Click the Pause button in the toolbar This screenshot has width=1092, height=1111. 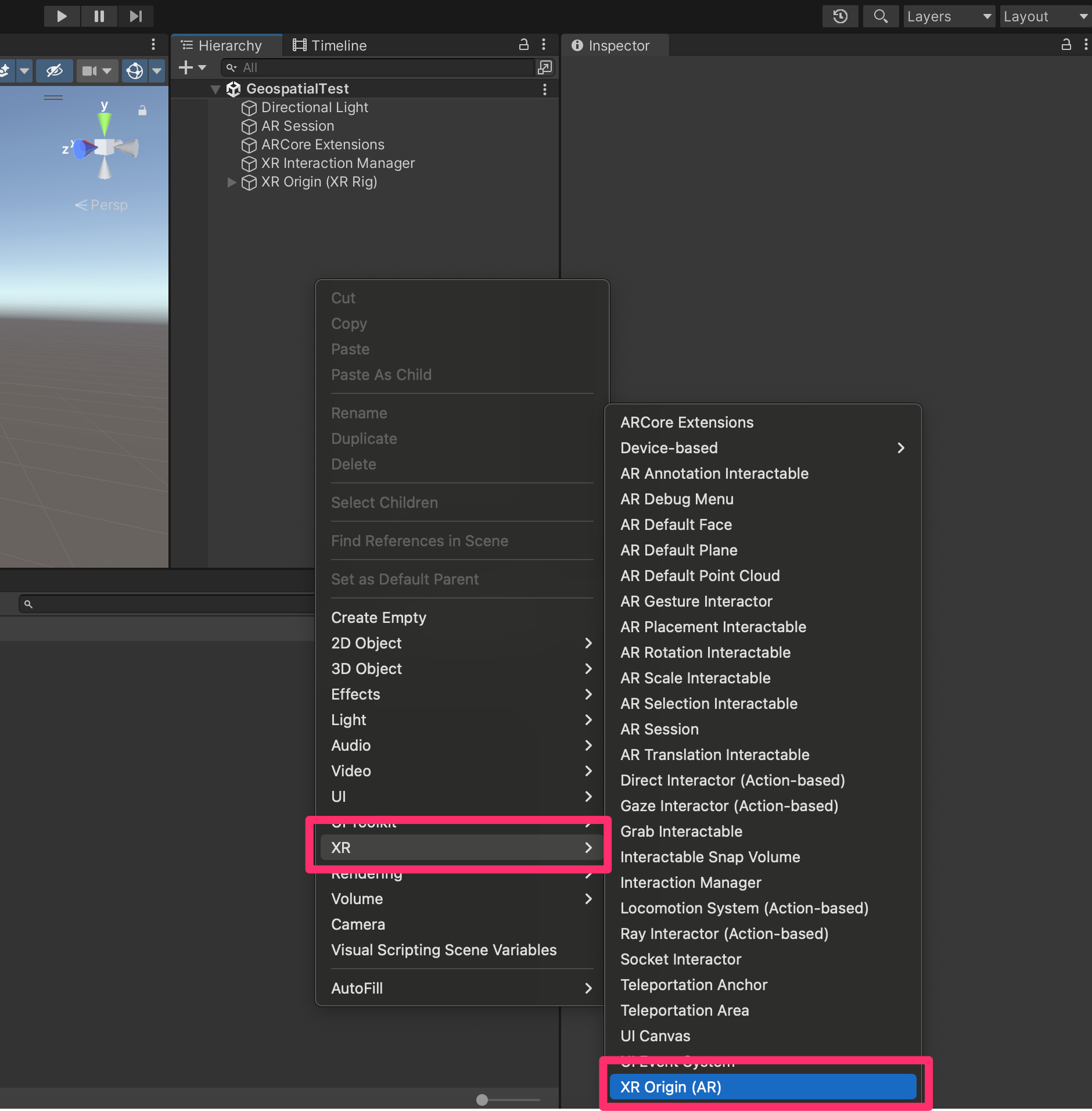click(x=99, y=16)
